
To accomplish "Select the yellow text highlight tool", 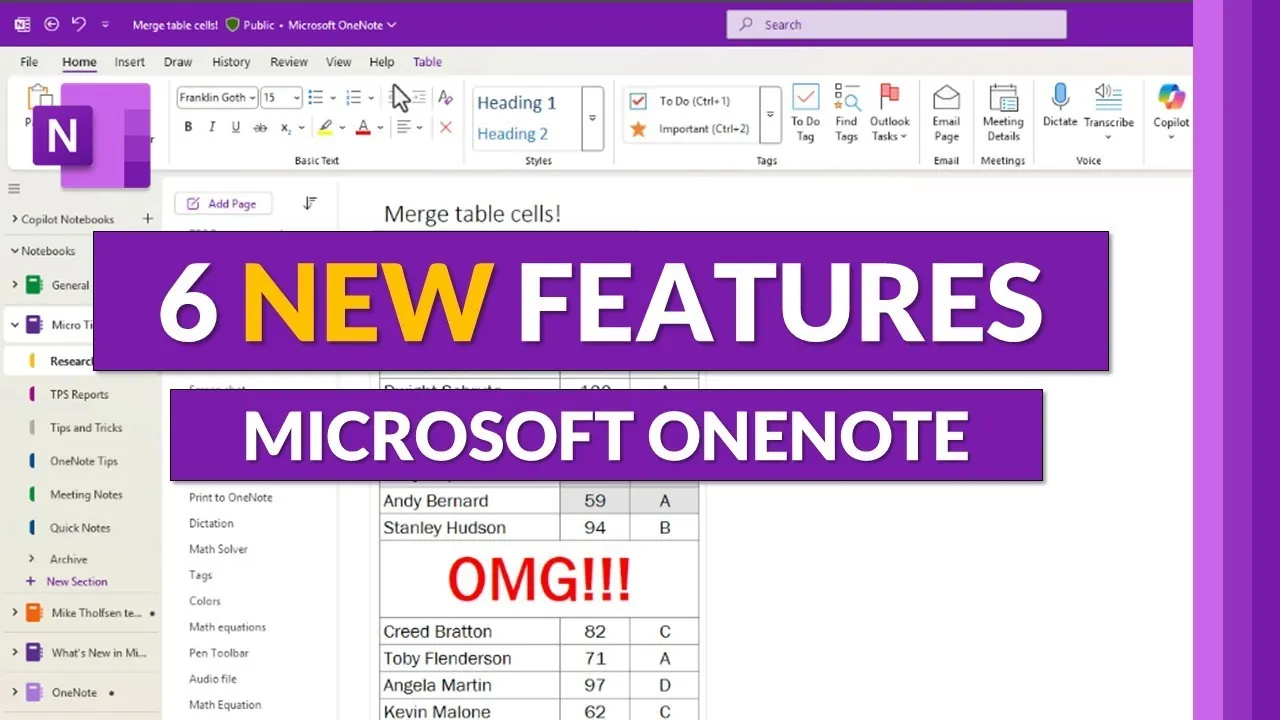I will point(326,128).
